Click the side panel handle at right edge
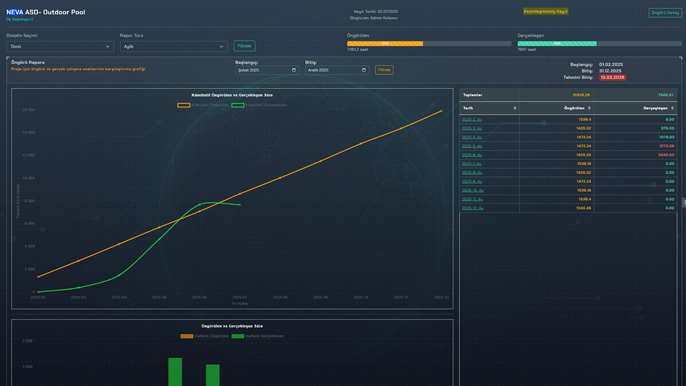The height and width of the screenshot is (386, 686). pos(684,202)
